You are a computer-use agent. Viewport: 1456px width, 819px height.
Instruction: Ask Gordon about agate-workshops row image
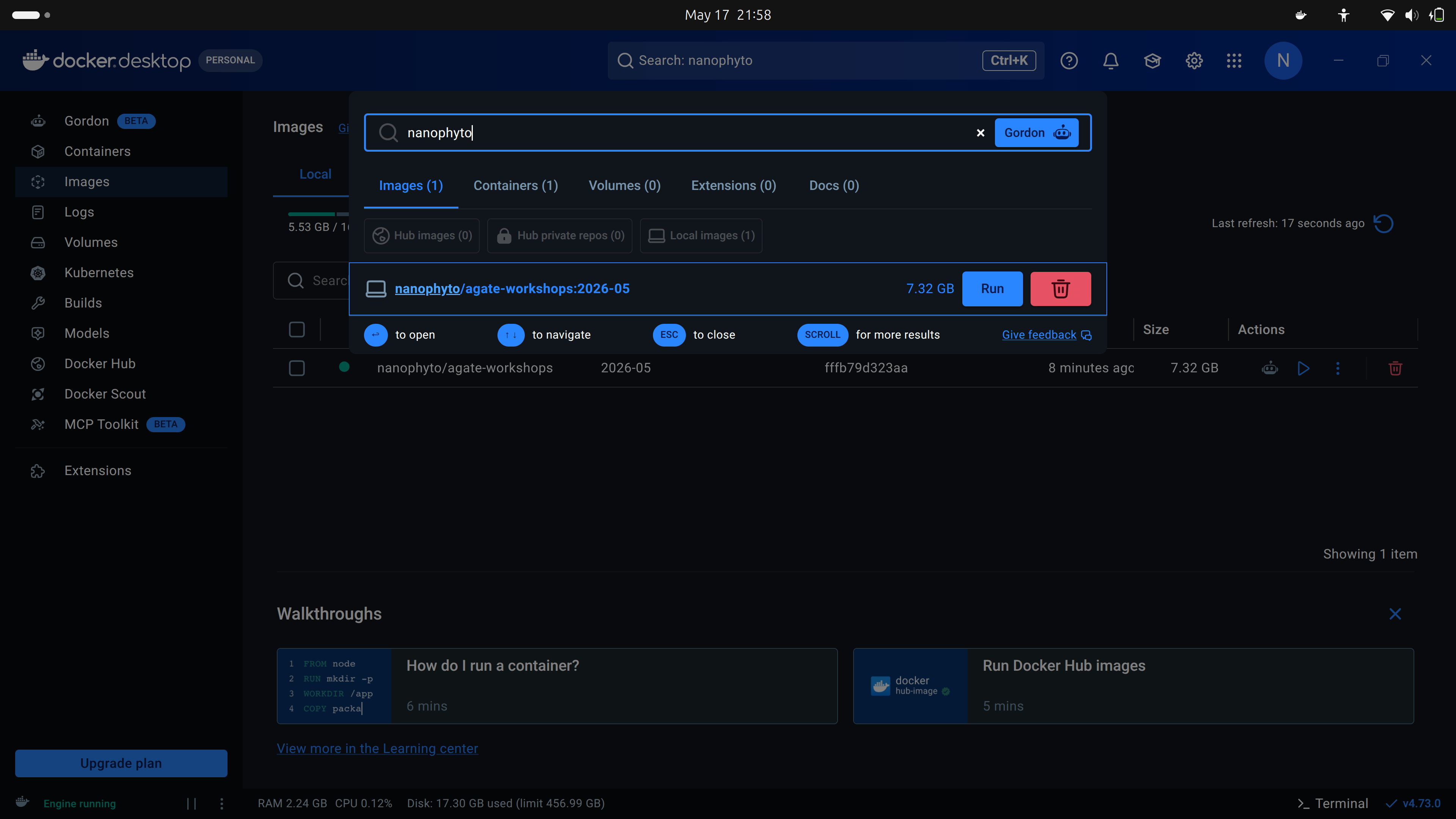(1269, 369)
